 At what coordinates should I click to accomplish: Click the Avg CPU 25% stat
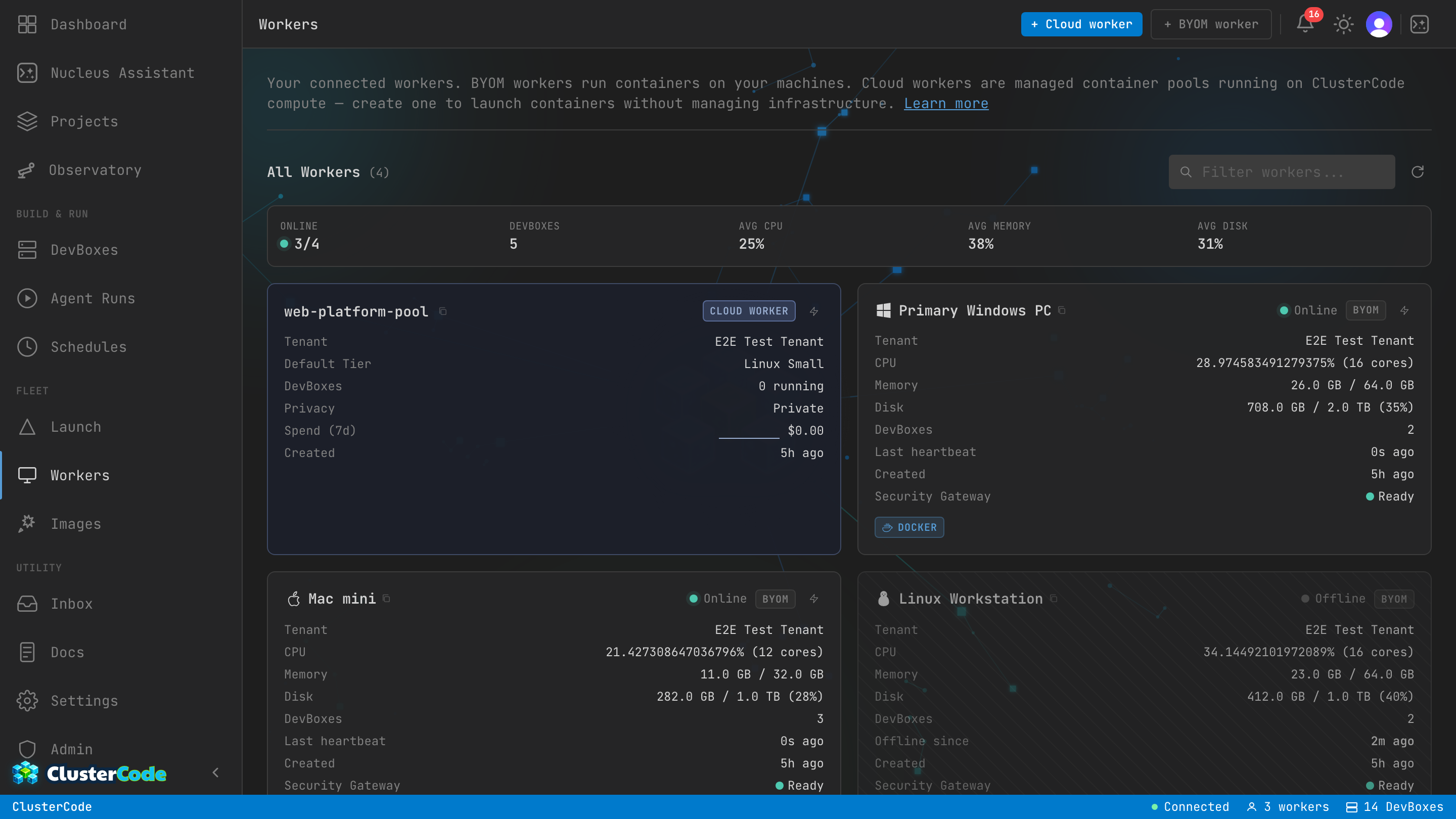[x=760, y=236]
